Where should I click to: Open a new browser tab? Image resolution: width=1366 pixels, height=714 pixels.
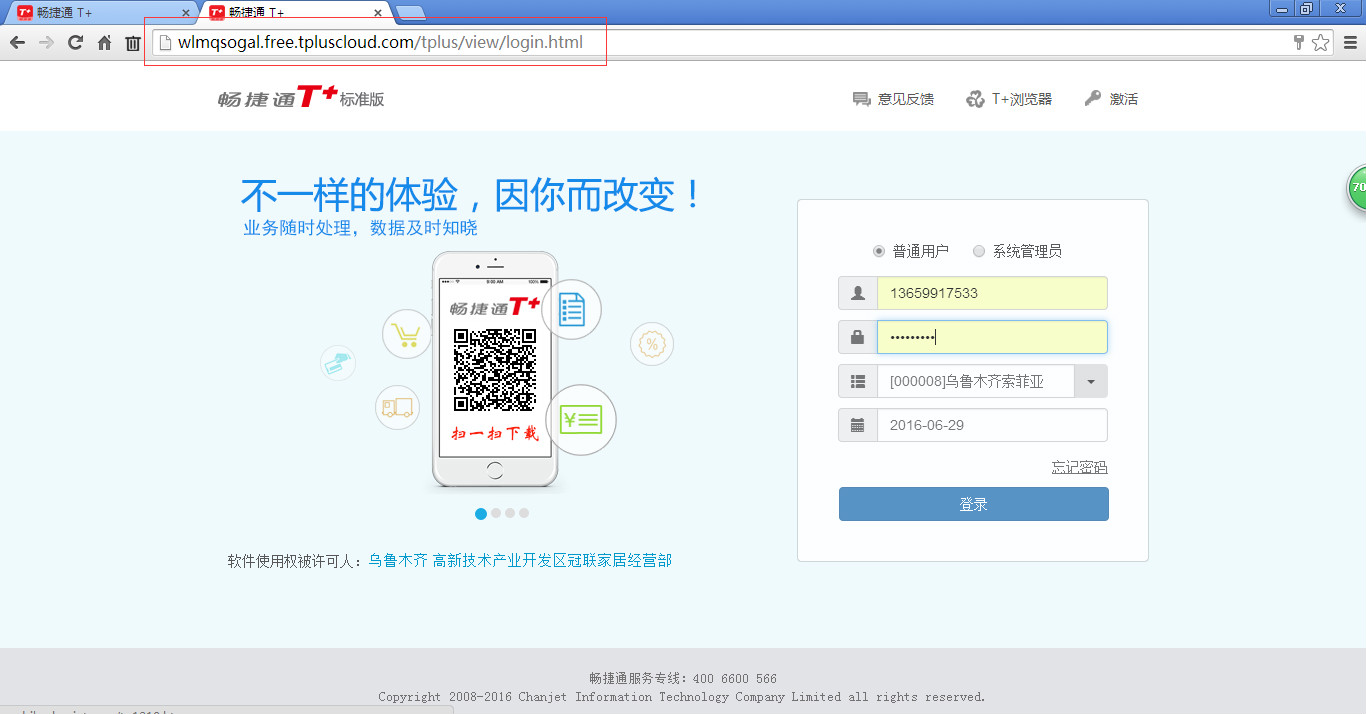pyautogui.click(x=411, y=13)
